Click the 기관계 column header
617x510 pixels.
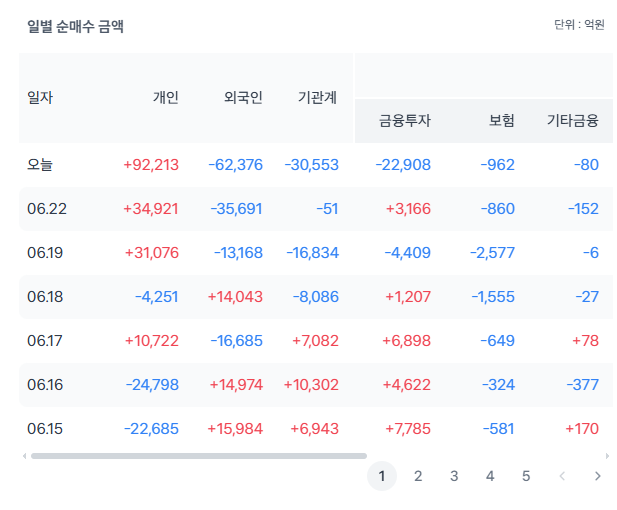pyautogui.click(x=318, y=97)
